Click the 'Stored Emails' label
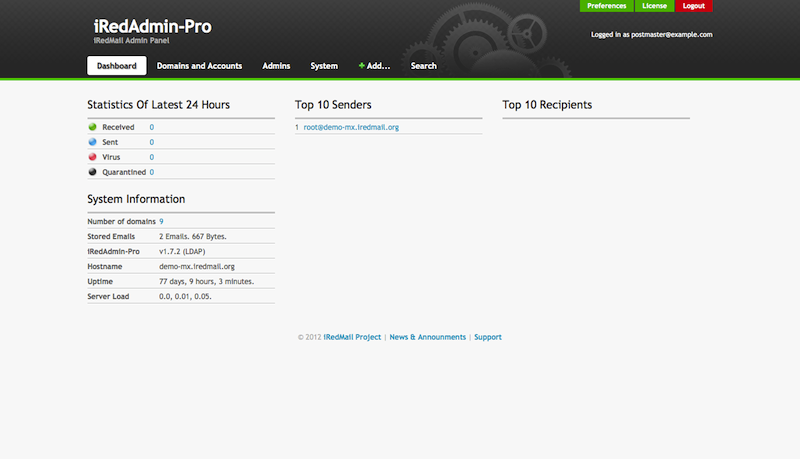 111,237
